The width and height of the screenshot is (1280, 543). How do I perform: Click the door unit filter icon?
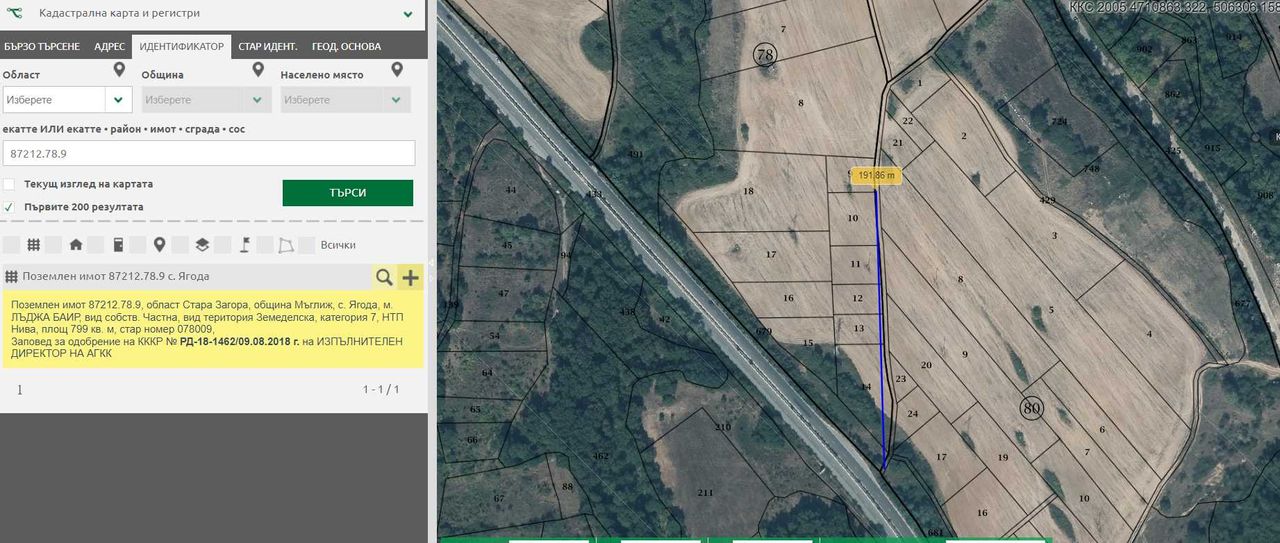pos(118,245)
